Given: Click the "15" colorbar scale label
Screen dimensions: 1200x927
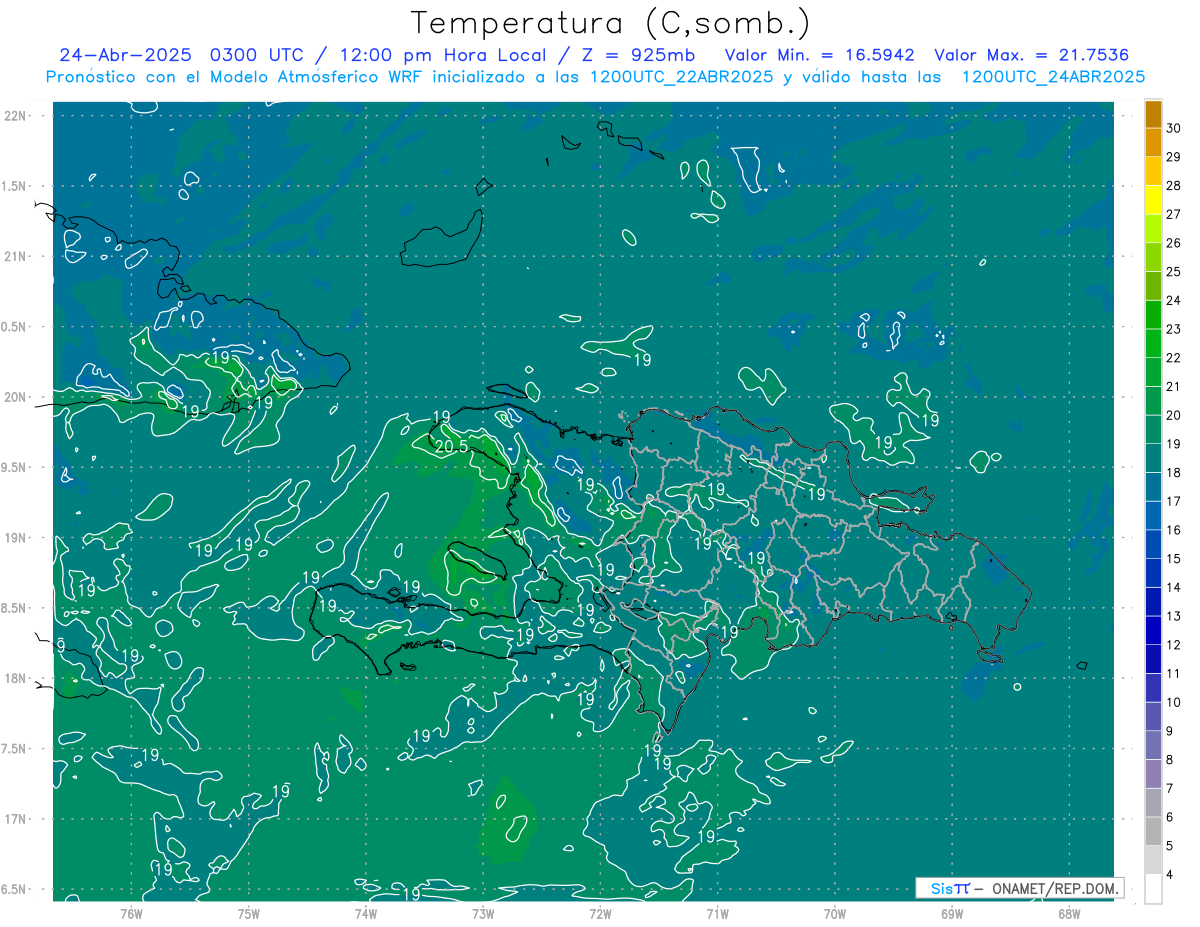Looking at the screenshot, I should pyautogui.click(x=1174, y=558).
